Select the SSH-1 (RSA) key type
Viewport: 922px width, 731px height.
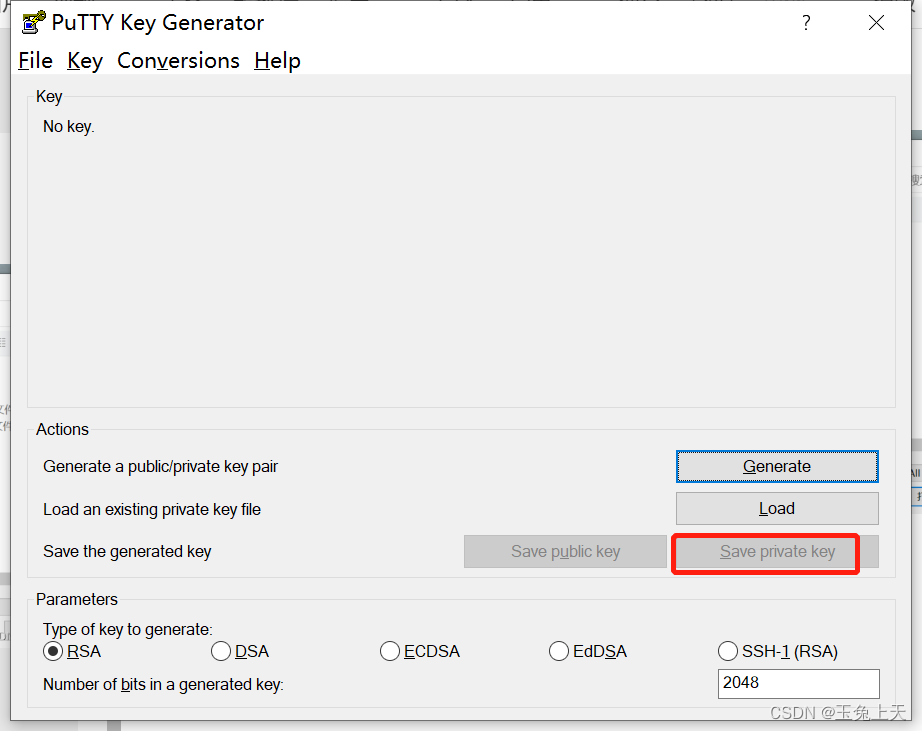[728, 651]
